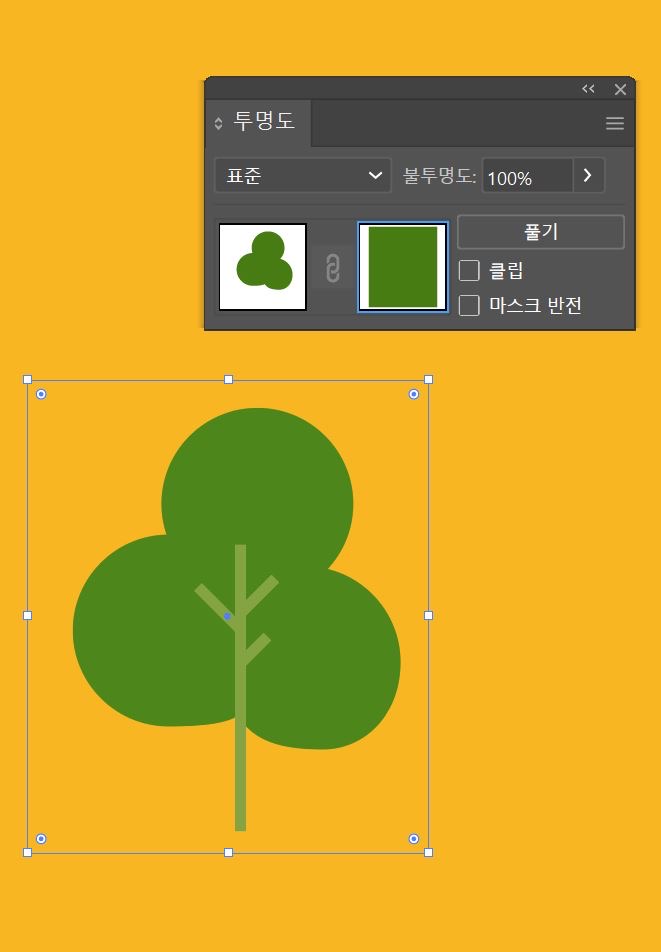Click the bottom-left bounding box handle

click(27, 852)
